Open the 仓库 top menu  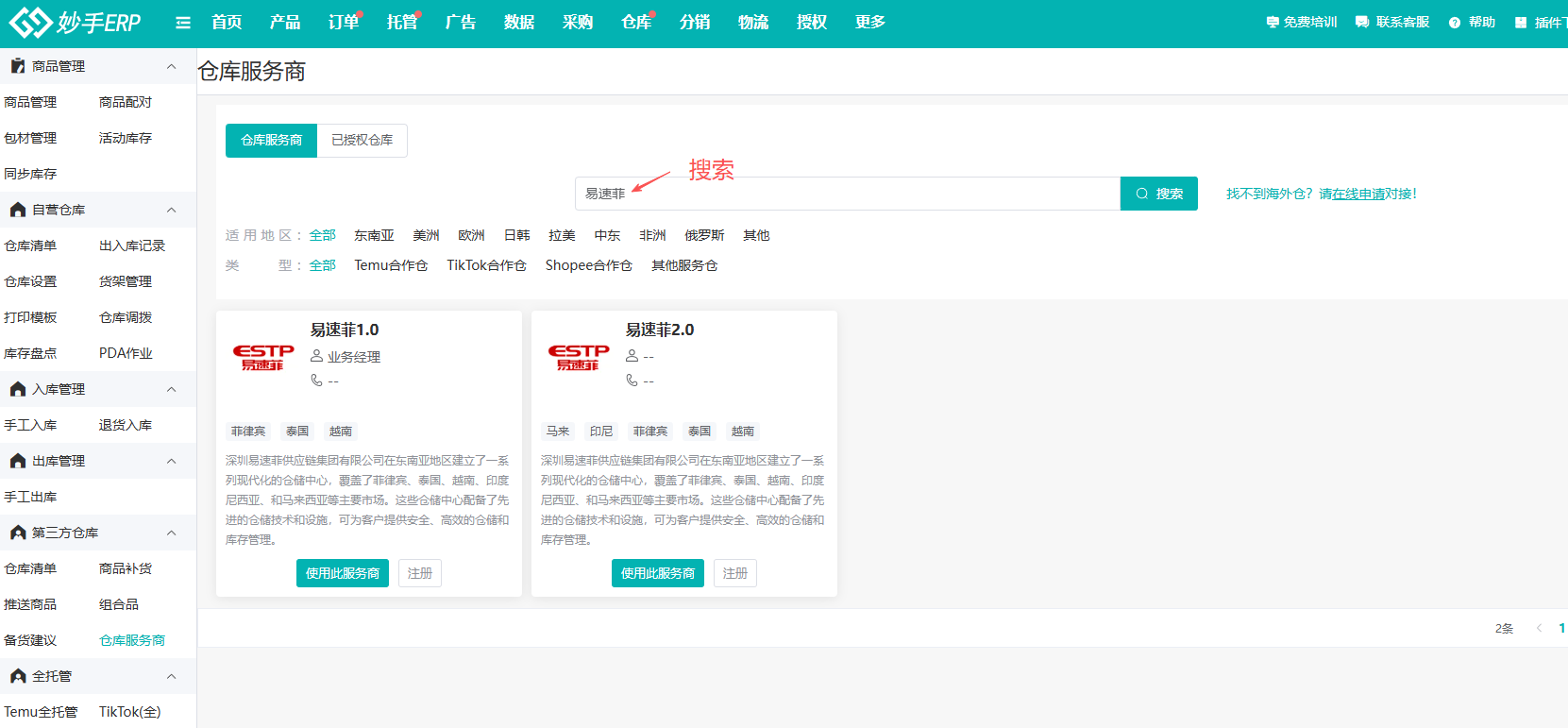(x=635, y=23)
